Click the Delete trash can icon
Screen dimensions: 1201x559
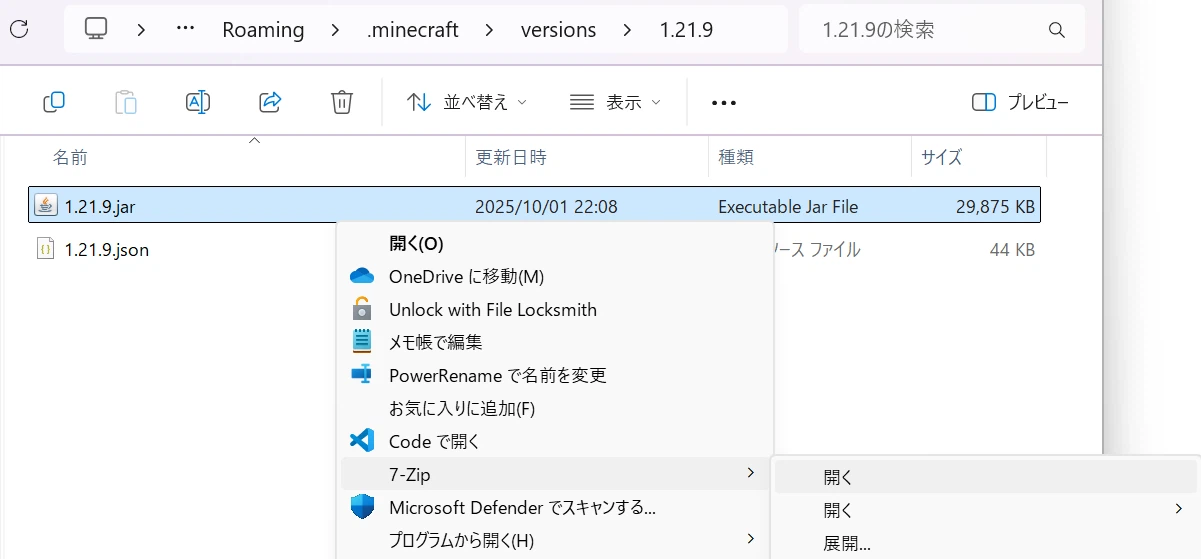click(342, 102)
